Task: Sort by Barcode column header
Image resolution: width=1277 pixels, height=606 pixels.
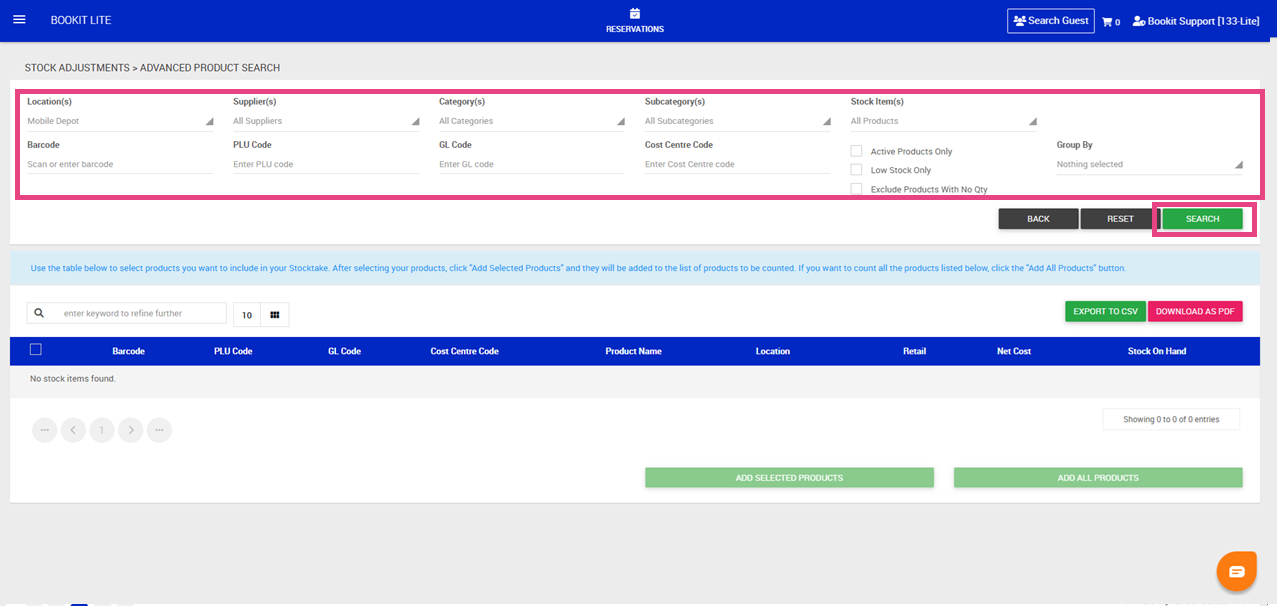Action: [129, 351]
